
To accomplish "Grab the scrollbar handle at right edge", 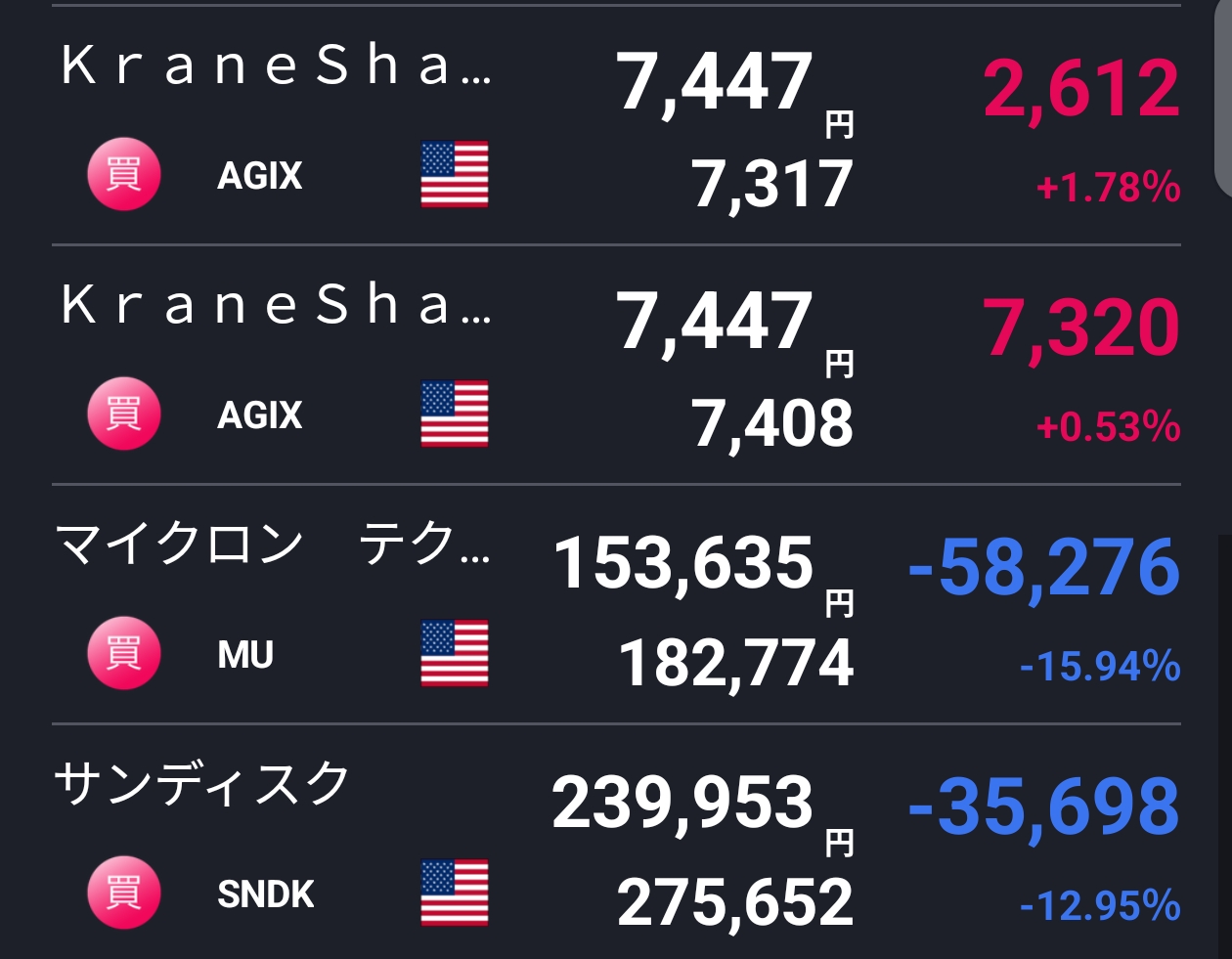I will [x=1223, y=98].
